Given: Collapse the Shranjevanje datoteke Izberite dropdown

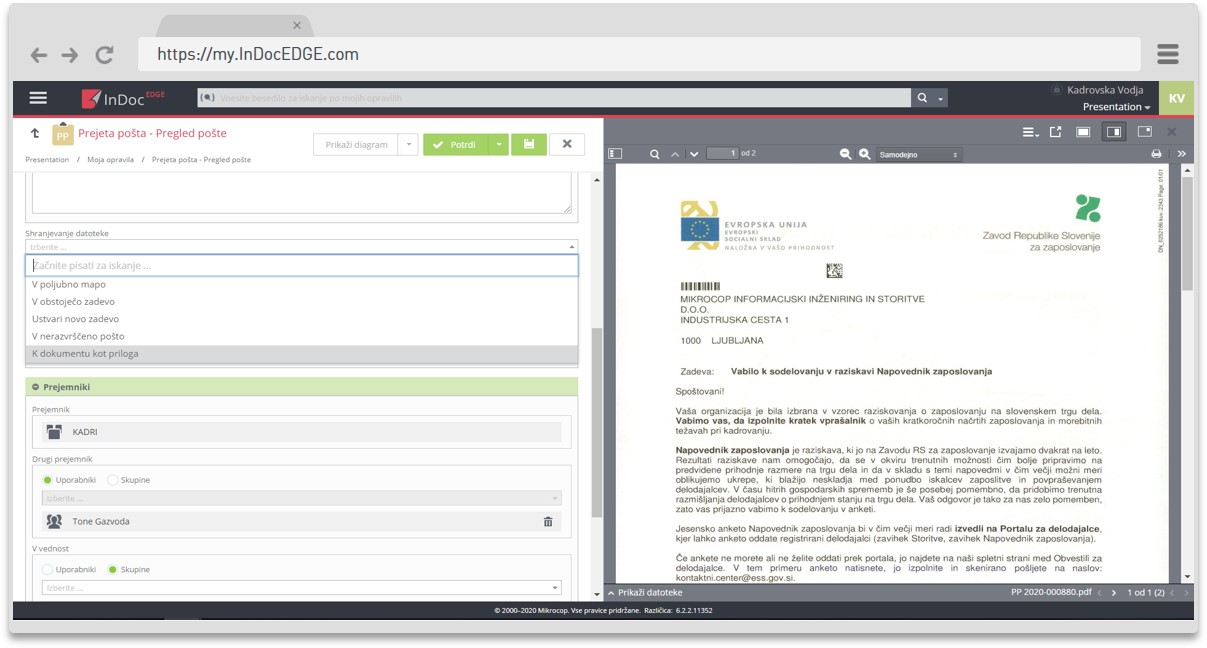Looking at the screenshot, I should (x=302, y=246).
